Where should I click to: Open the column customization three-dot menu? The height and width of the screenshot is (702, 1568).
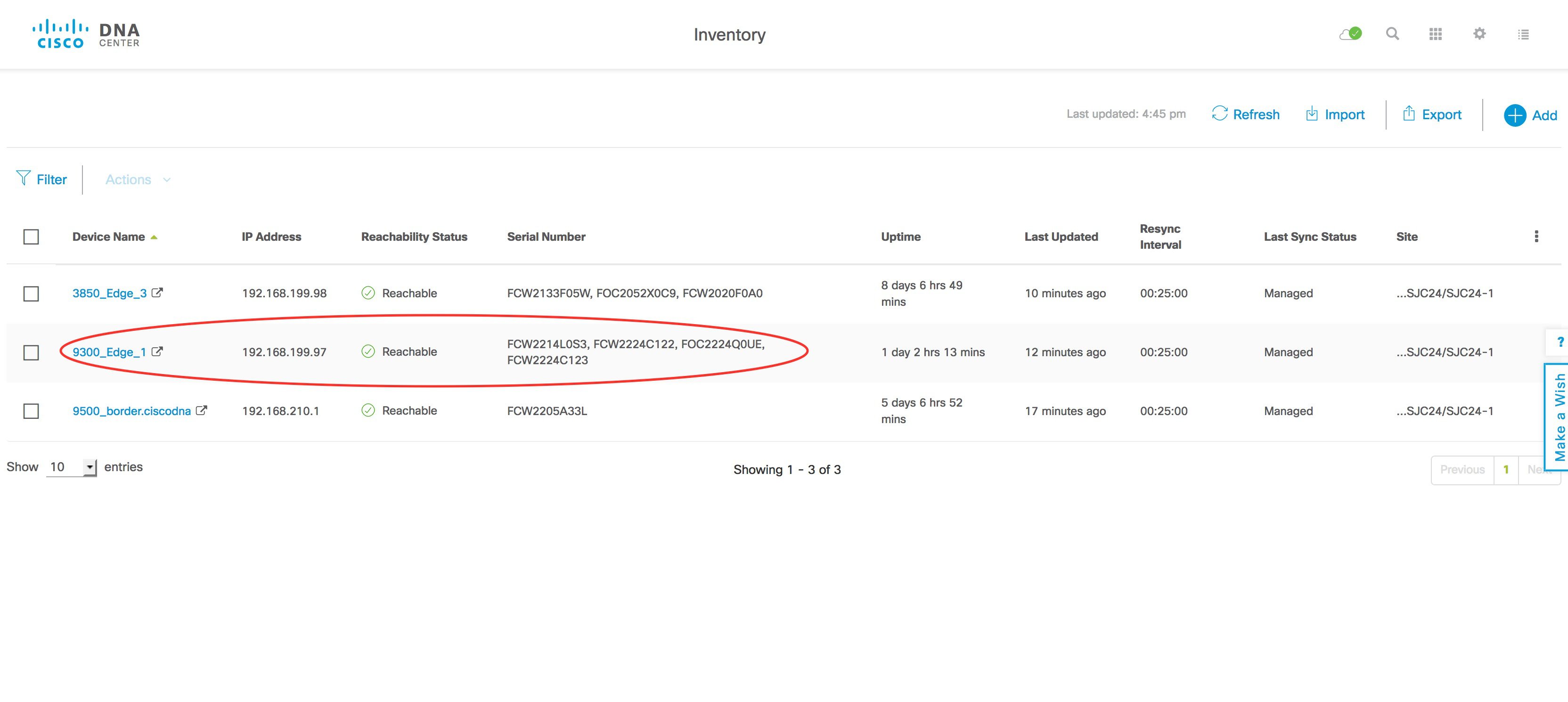pyautogui.click(x=1537, y=236)
